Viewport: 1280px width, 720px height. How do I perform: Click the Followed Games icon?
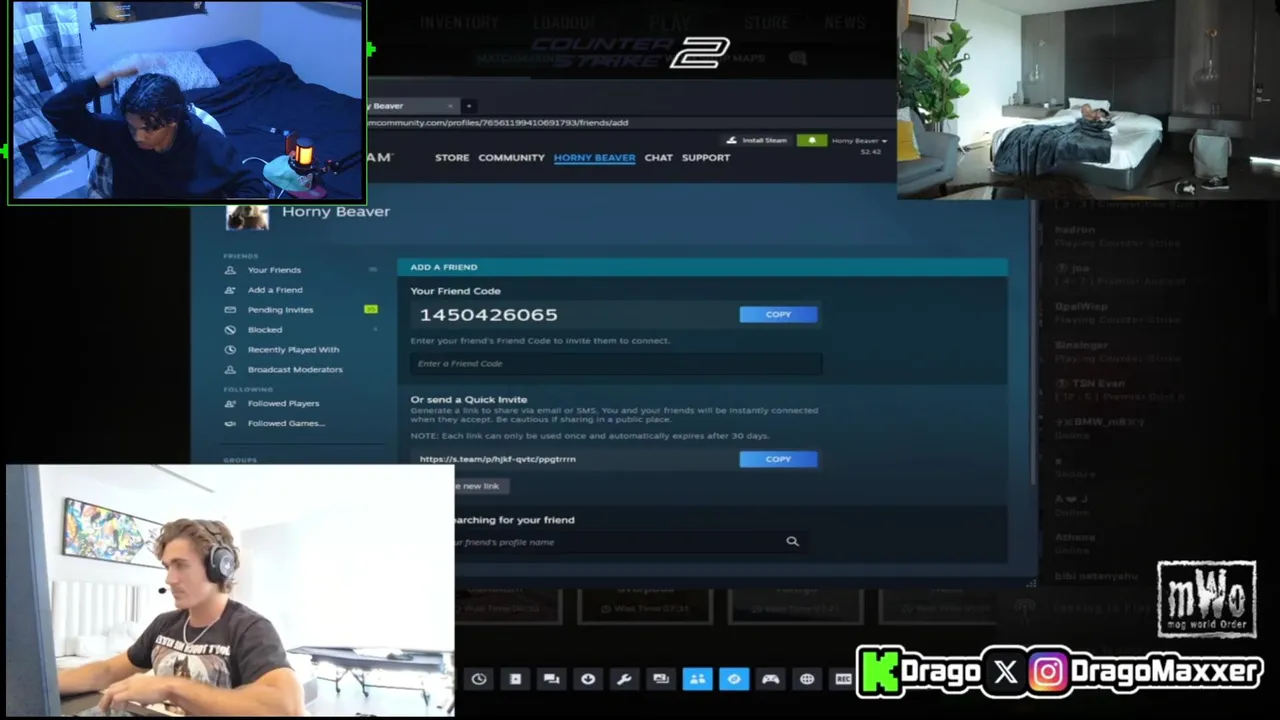[230, 424]
